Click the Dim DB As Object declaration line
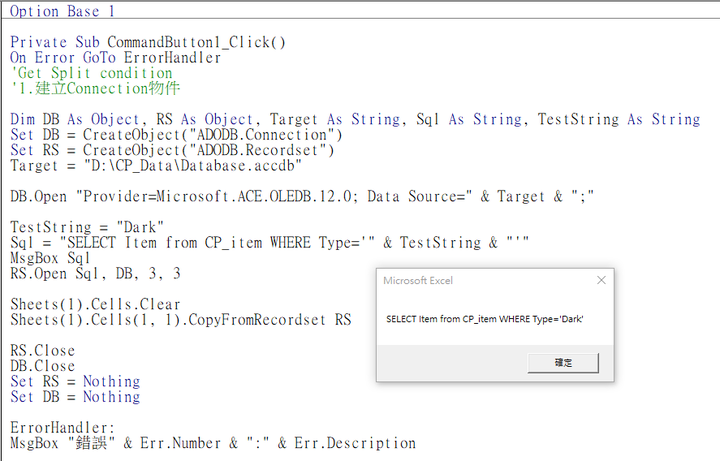Image resolution: width=720 pixels, height=461 pixels. (x=355, y=119)
